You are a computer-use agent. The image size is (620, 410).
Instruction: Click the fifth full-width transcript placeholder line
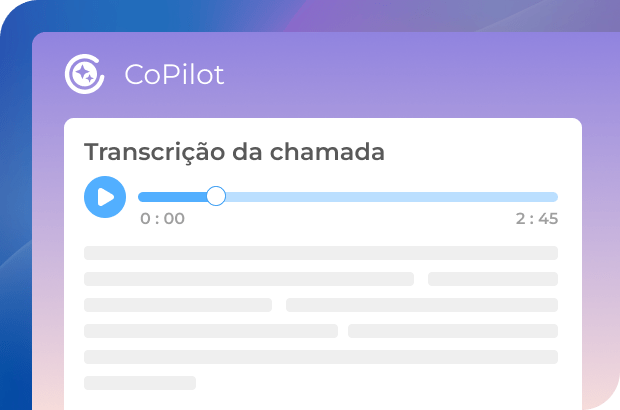pyautogui.click(x=320, y=357)
